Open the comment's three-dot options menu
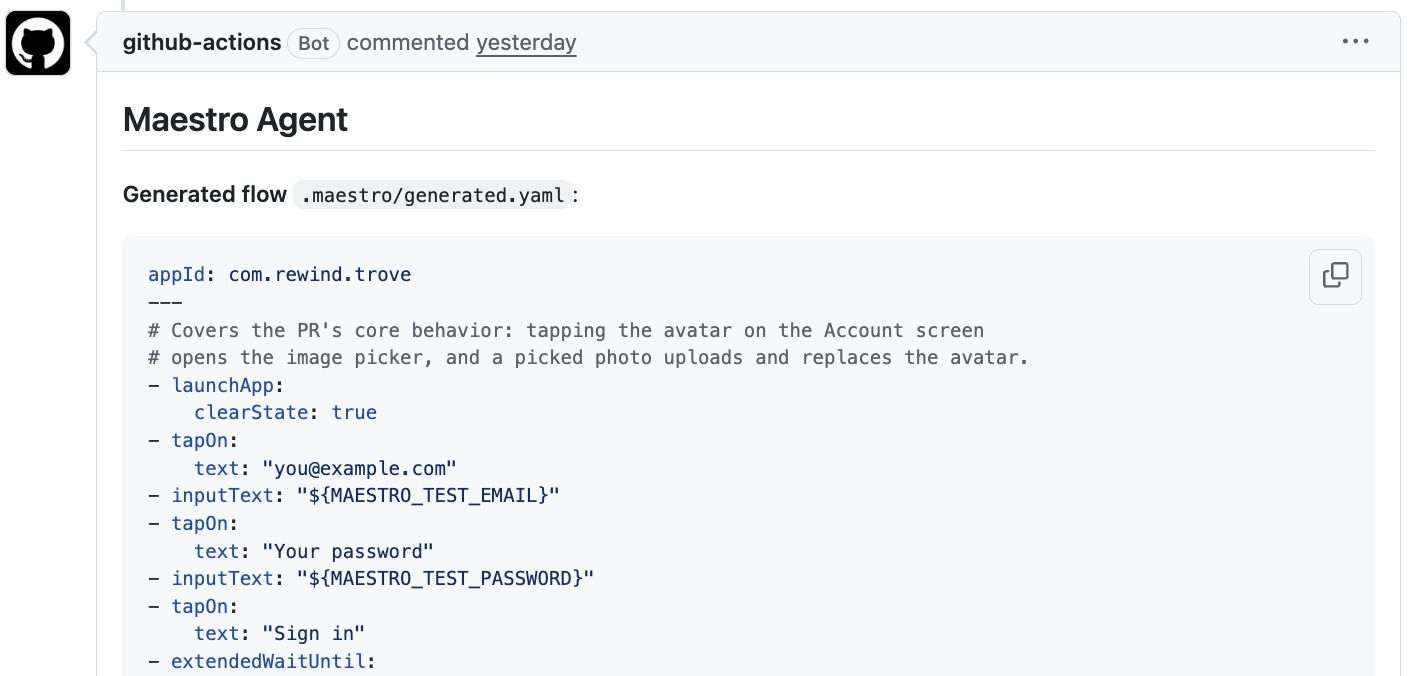This screenshot has width=1414, height=676. tap(1355, 42)
